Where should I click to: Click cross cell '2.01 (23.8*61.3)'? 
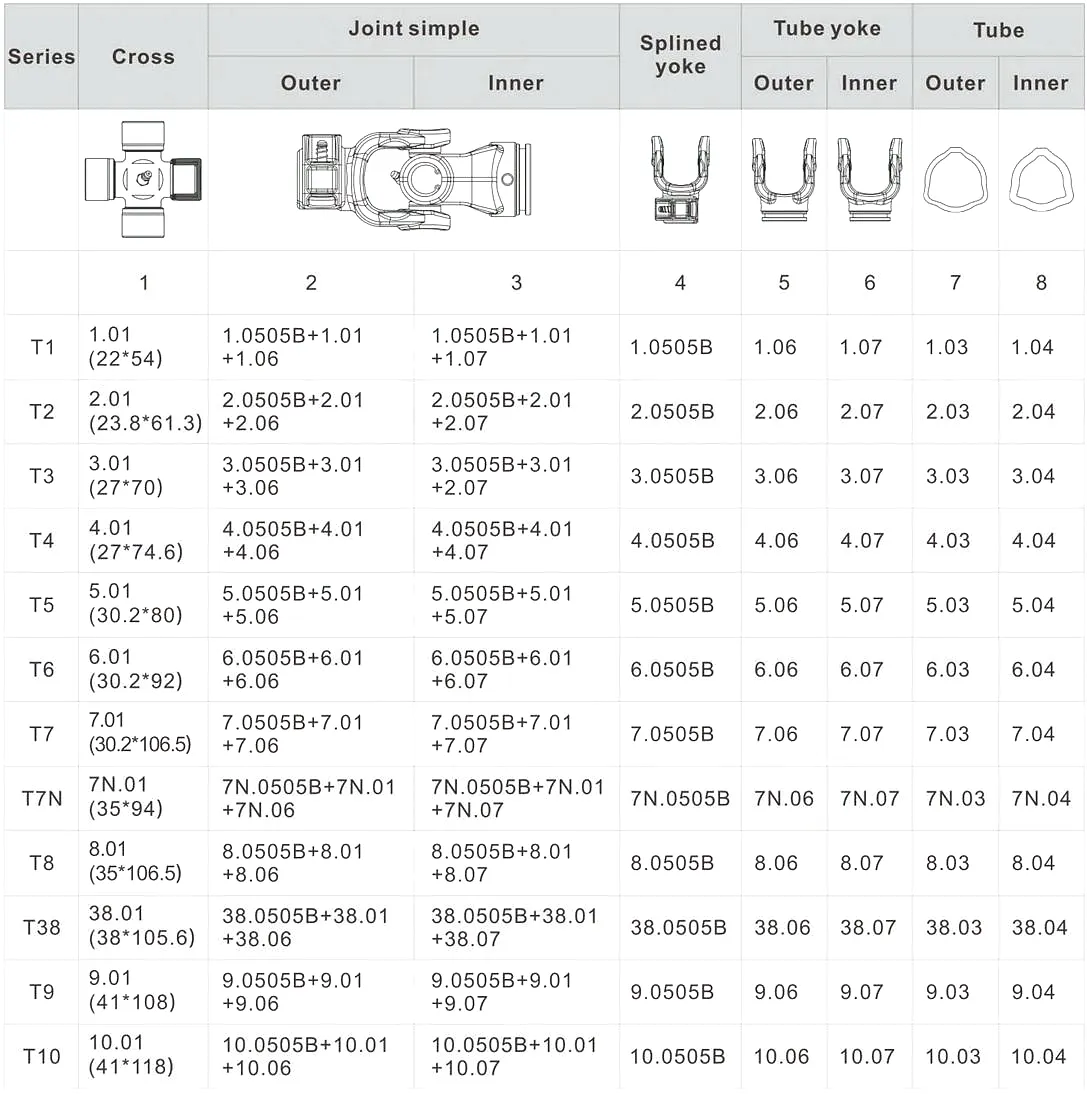click(x=145, y=412)
